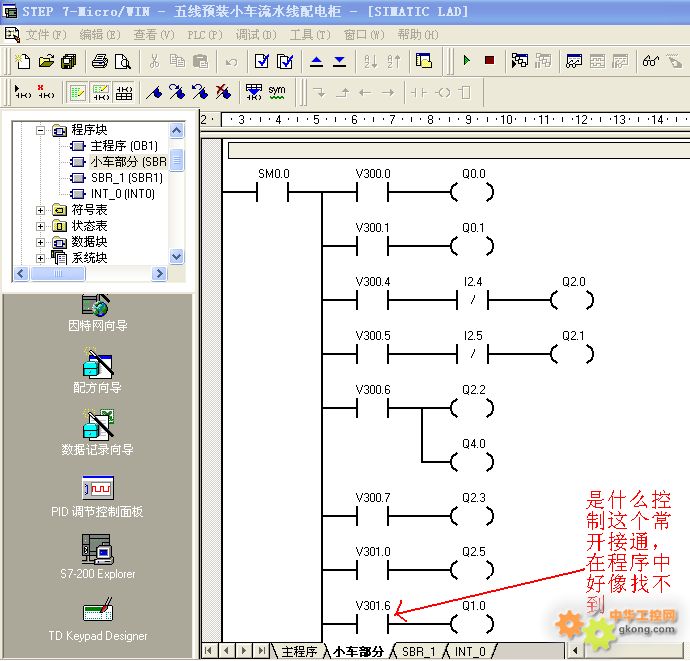
Task: Click tree panel scroll up arrow
Action: [176, 130]
